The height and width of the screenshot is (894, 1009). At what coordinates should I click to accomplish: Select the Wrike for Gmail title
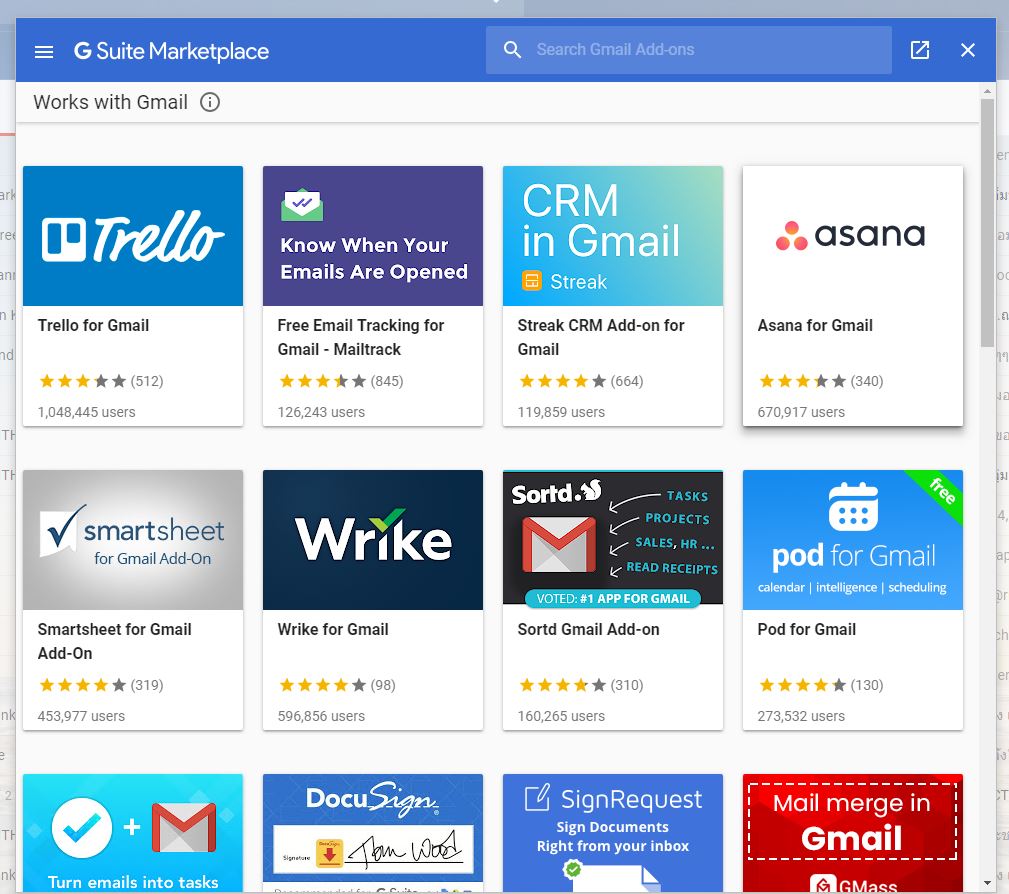[333, 629]
